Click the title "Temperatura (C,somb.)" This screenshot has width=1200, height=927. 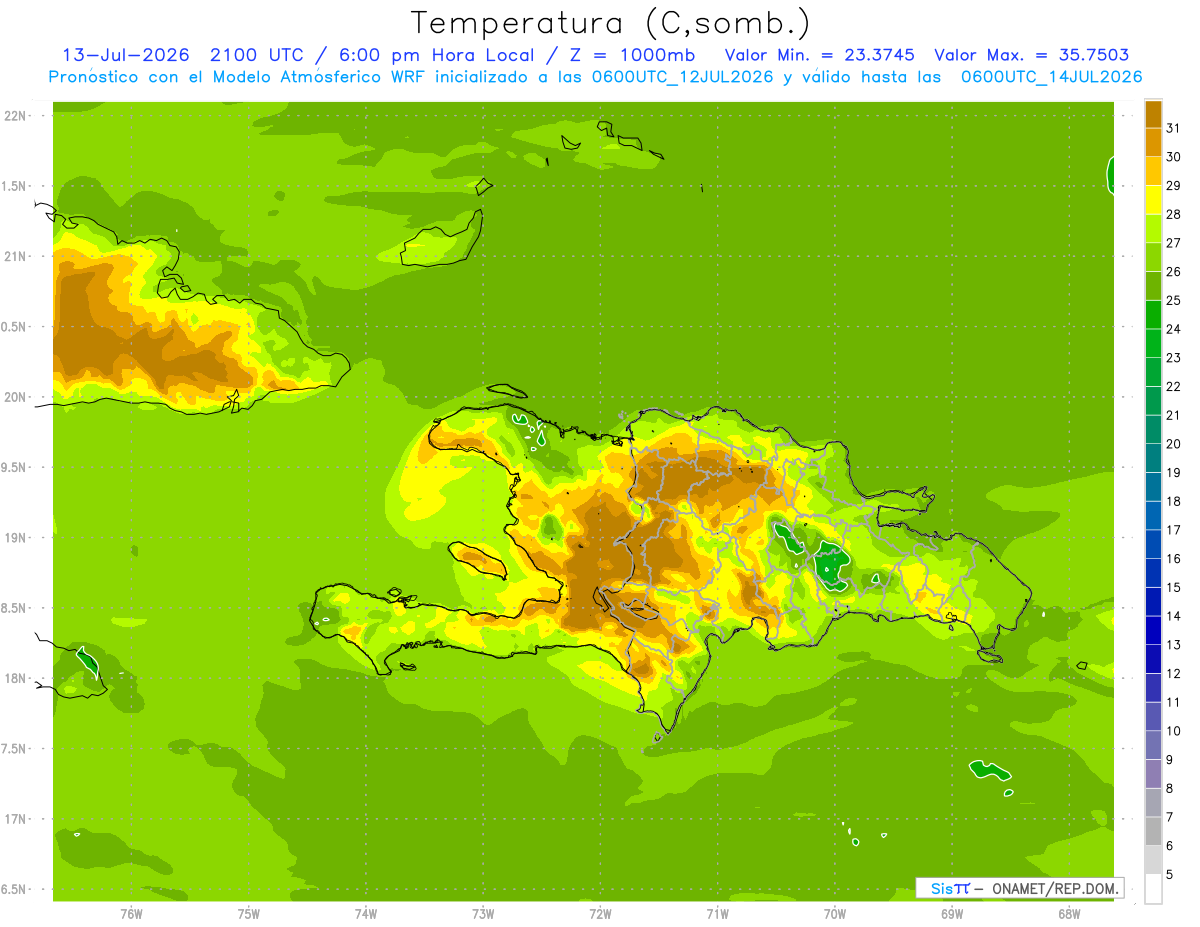(x=610, y=22)
